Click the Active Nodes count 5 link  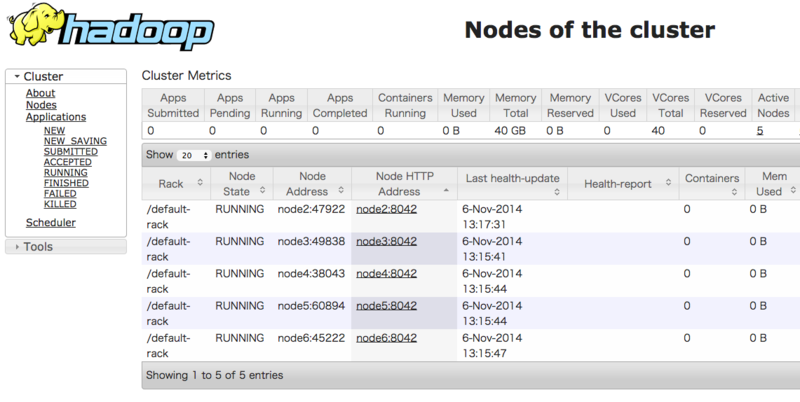pyautogui.click(x=760, y=131)
